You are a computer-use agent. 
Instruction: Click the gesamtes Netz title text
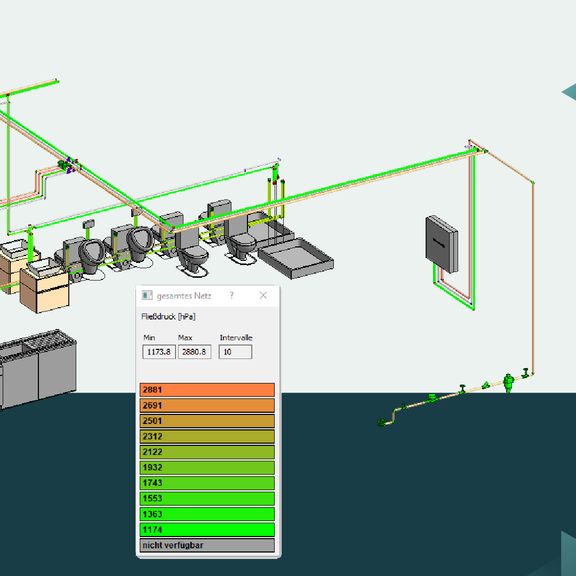point(184,296)
